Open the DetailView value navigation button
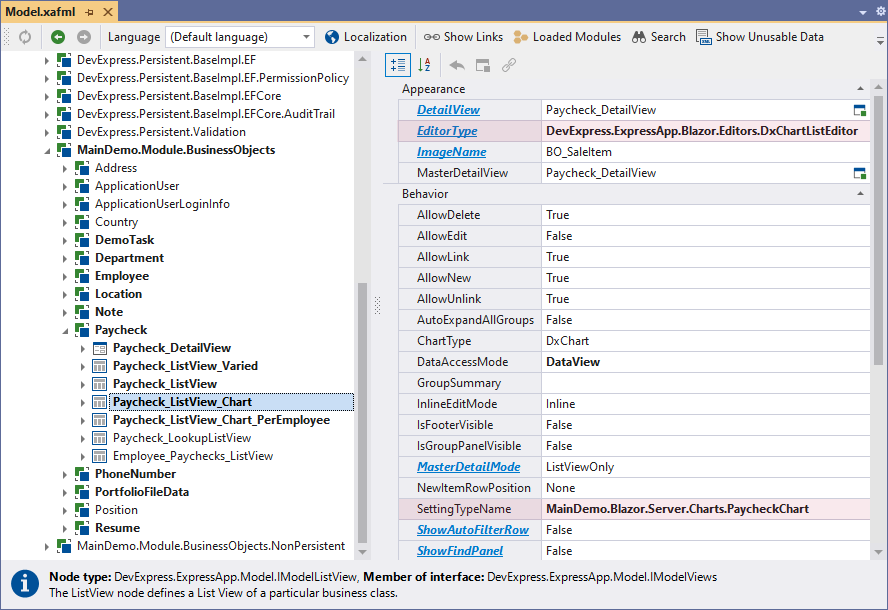The width and height of the screenshot is (888, 610). point(860,110)
